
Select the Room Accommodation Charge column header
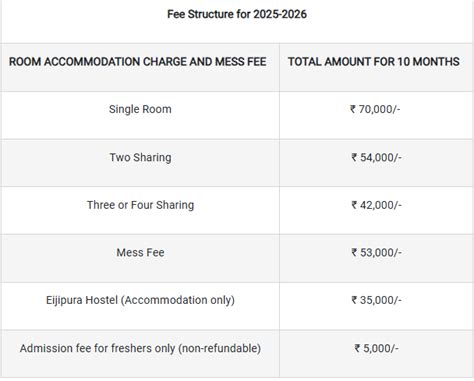click(137, 62)
